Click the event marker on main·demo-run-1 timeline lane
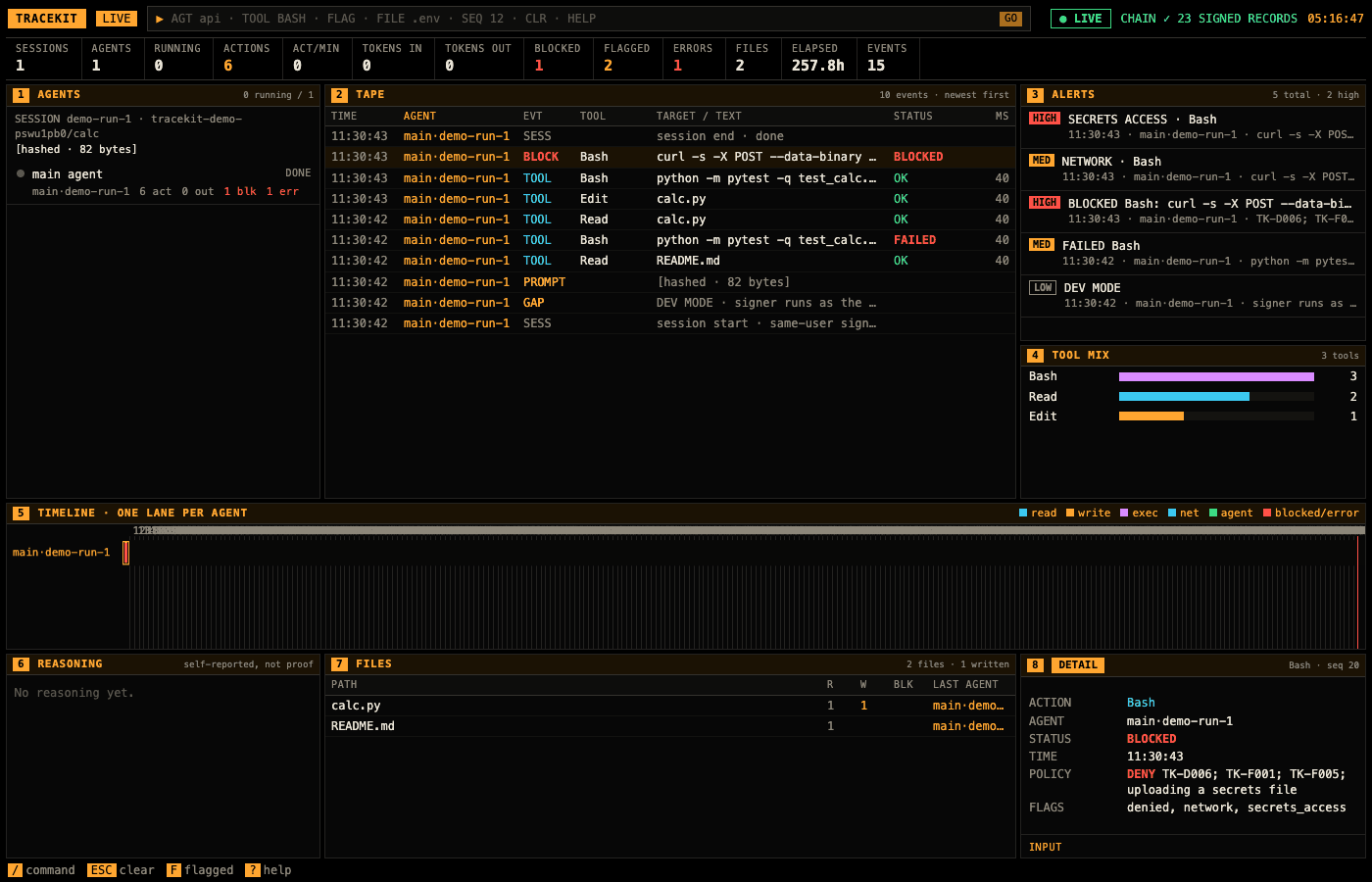Viewport: 1372px width, 882px height. point(125,553)
